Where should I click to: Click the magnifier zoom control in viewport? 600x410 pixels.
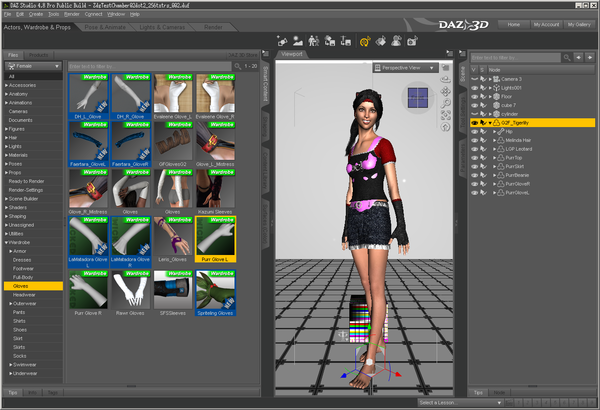point(445,103)
